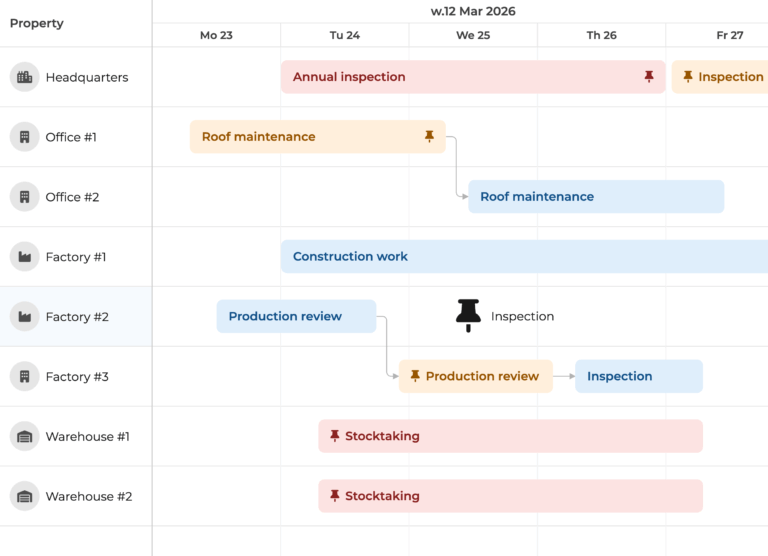Select the Office #2 row label
Screen dimensions: 768x556
[72, 197]
